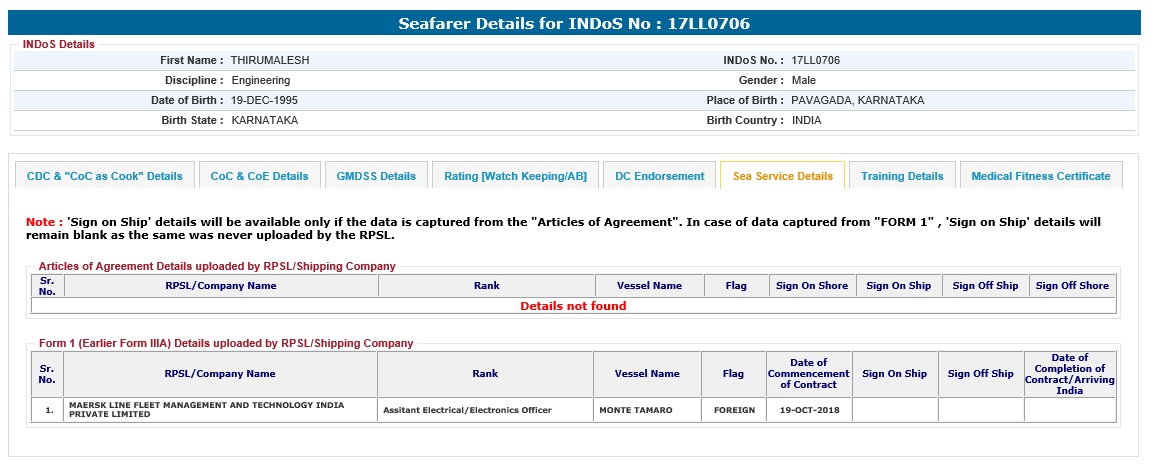Click the Sea Service Details tab
This screenshot has height=473, width=1173.
point(782,176)
